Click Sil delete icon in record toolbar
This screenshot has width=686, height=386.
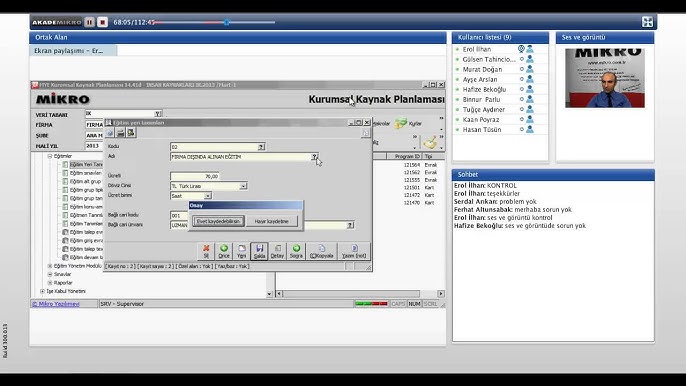point(206,251)
